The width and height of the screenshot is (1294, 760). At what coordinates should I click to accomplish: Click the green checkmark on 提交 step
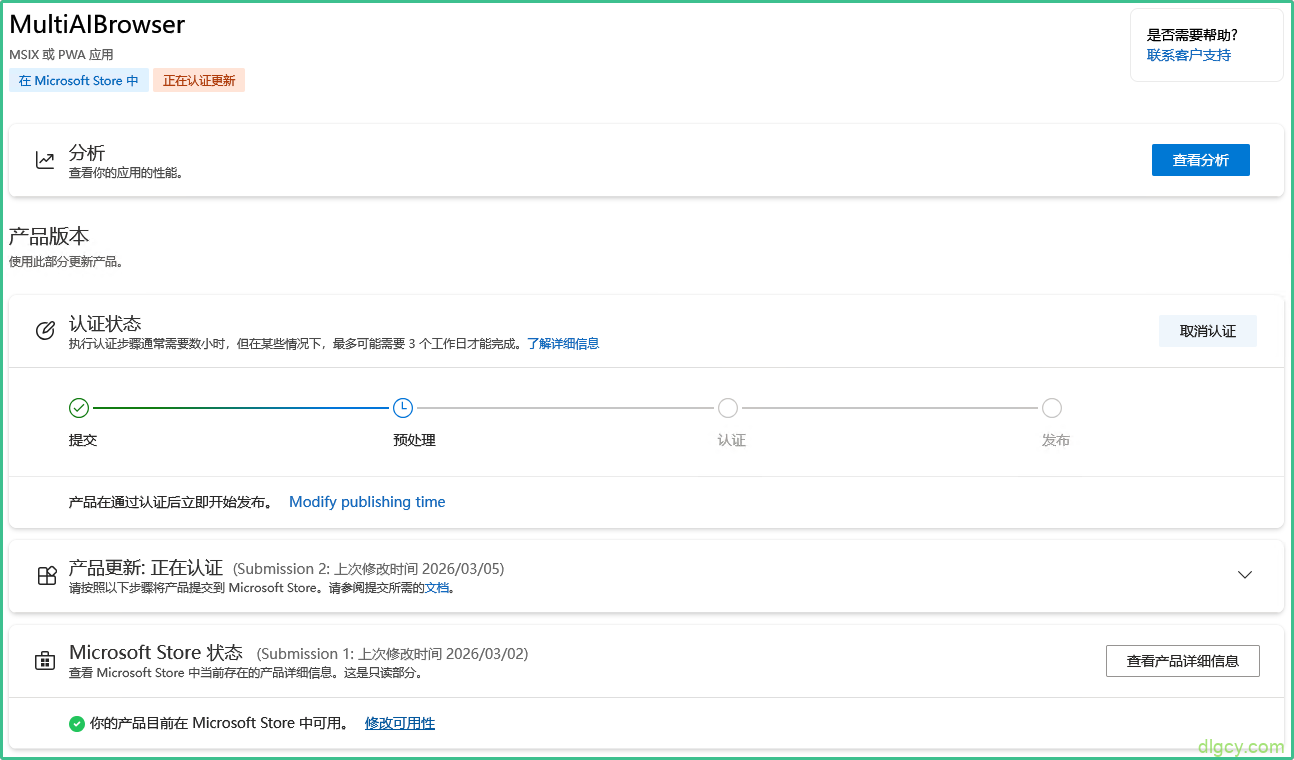[79, 408]
